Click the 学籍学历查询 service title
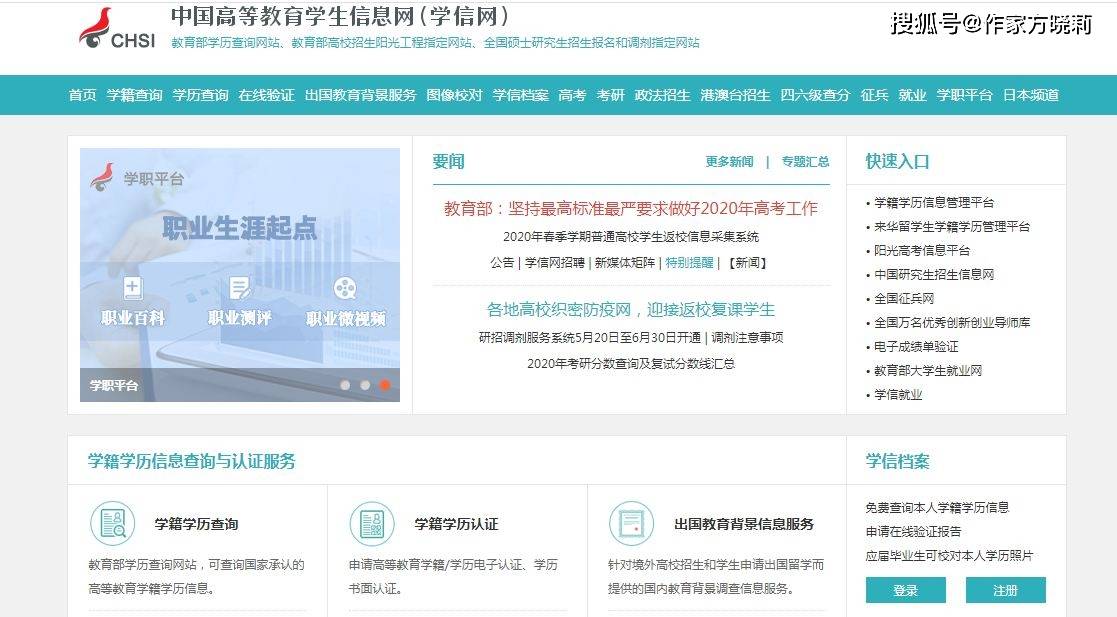 197,524
